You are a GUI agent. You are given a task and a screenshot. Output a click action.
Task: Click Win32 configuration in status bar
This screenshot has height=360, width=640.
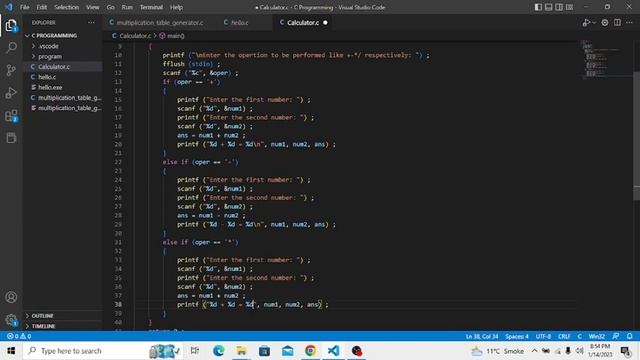596,336
